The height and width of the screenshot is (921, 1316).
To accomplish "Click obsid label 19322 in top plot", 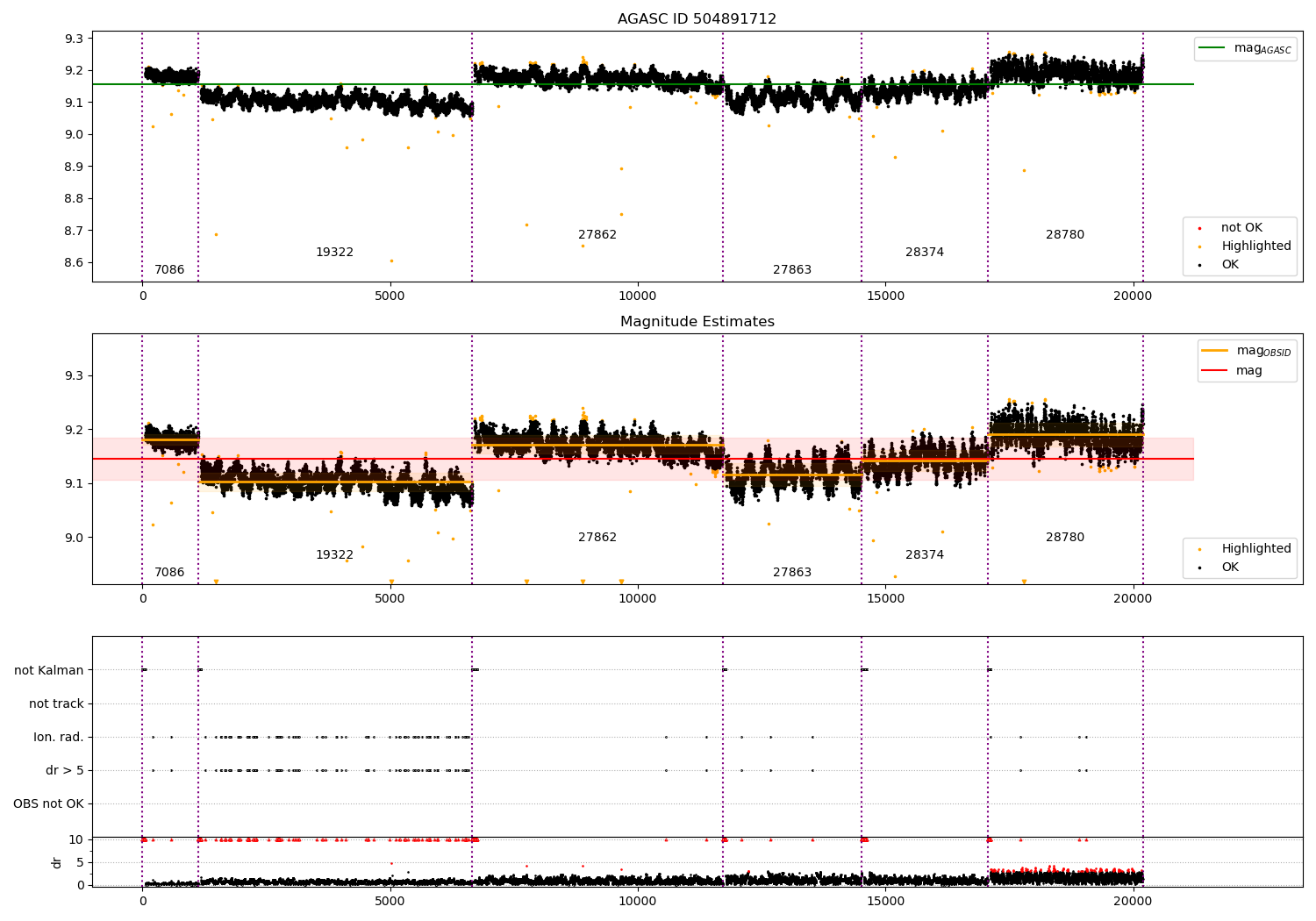I will coord(334,253).
